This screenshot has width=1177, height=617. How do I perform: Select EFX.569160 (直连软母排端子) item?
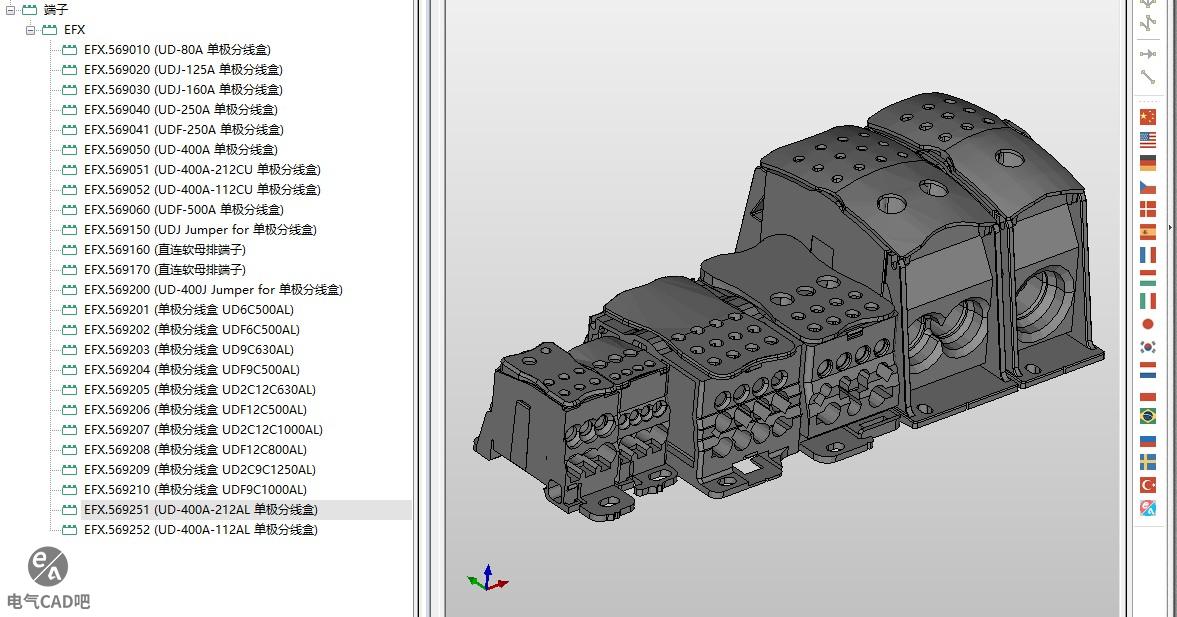[x=164, y=250]
